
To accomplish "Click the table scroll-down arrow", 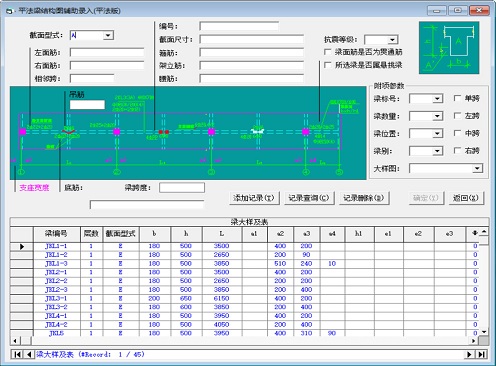I will pos(484,332).
